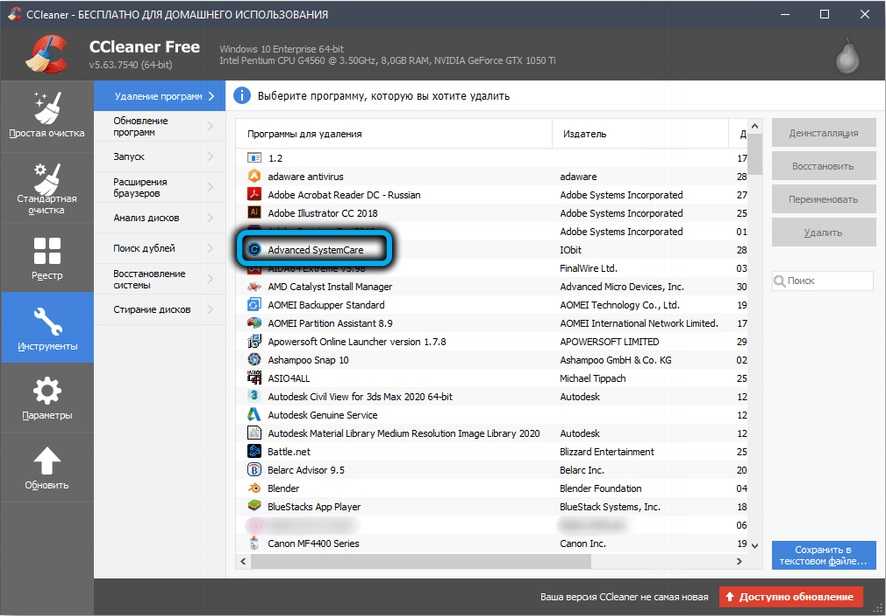Click the Удалить button
This screenshot has width=886, height=616.
pos(823,232)
